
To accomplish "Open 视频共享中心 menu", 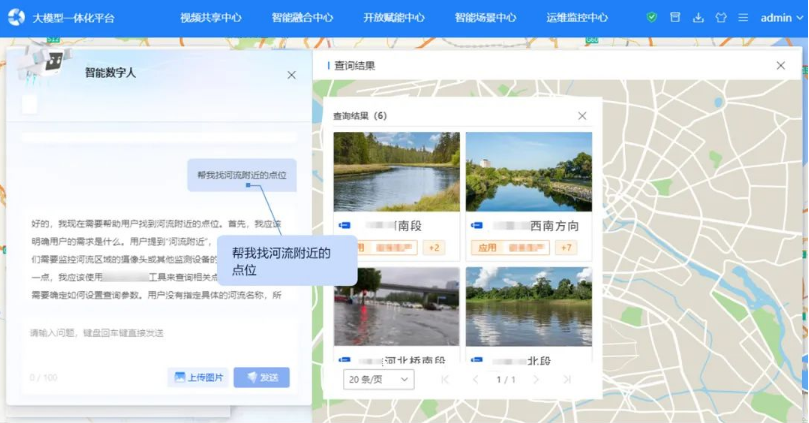I will pyautogui.click(x=211, y=17).
